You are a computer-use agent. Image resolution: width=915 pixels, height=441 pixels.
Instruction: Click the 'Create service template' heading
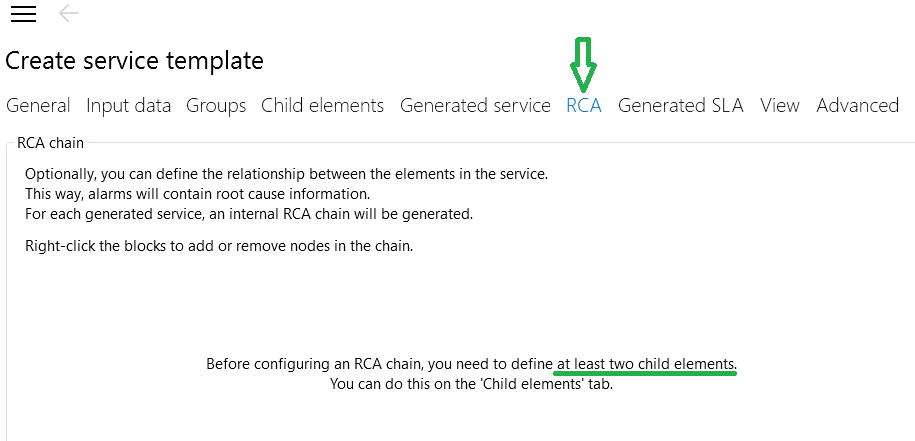135,61
